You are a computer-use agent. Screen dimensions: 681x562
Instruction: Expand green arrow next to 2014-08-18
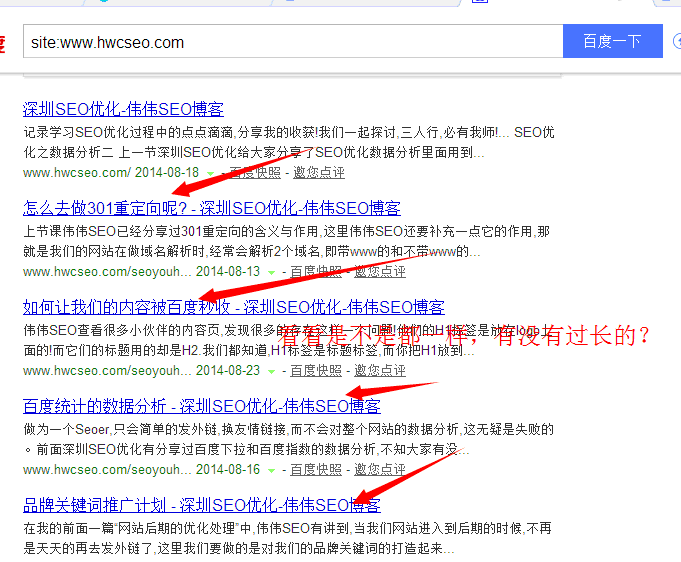click(x=211, y=174)
